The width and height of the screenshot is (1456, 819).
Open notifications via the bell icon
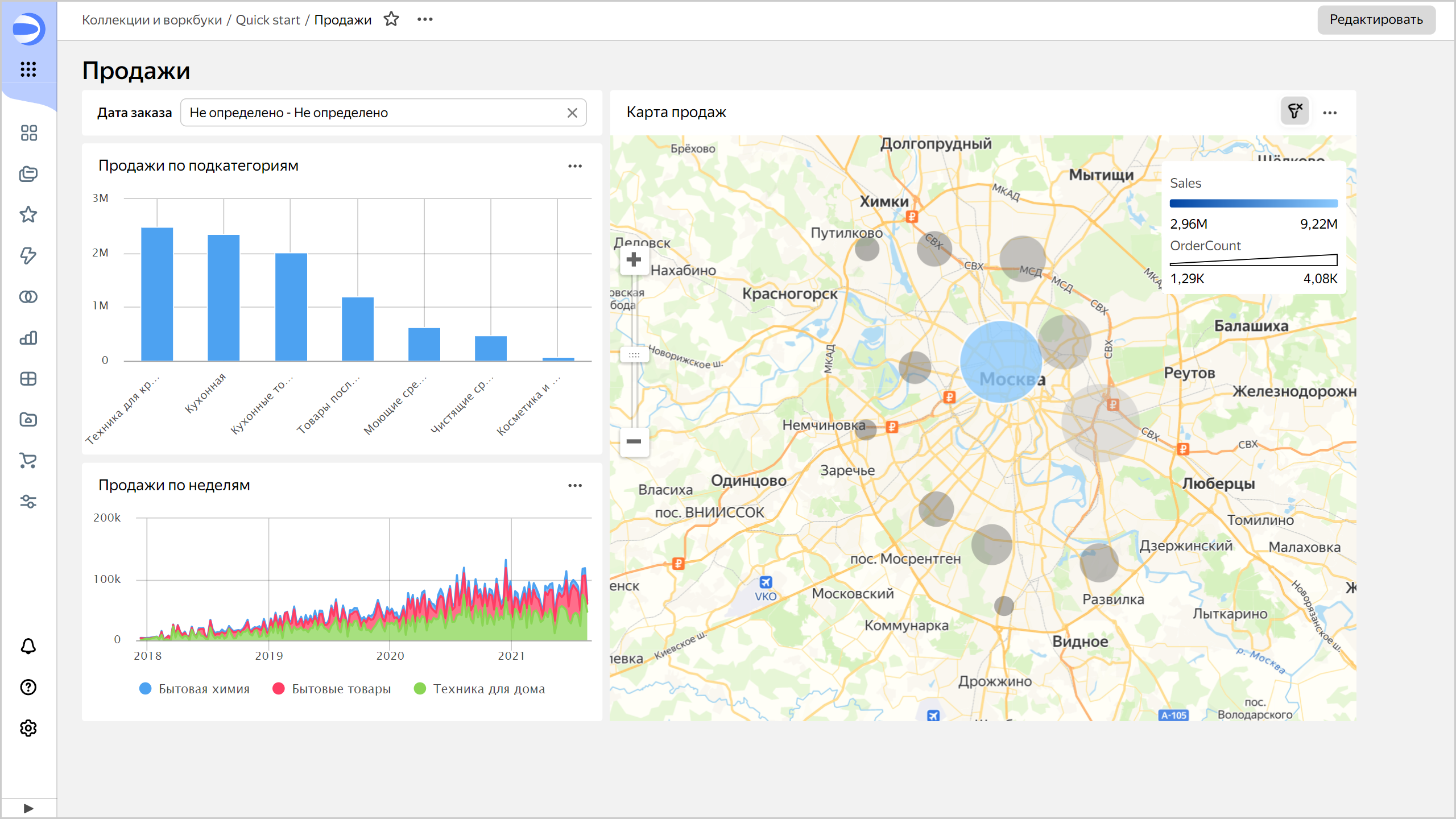pyautogui.click(x=28, y=646)
